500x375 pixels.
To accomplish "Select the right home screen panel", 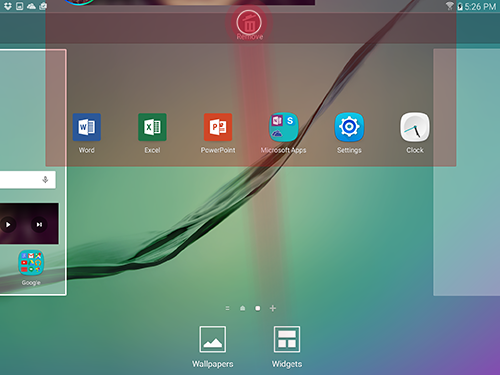I will (467, 172).
